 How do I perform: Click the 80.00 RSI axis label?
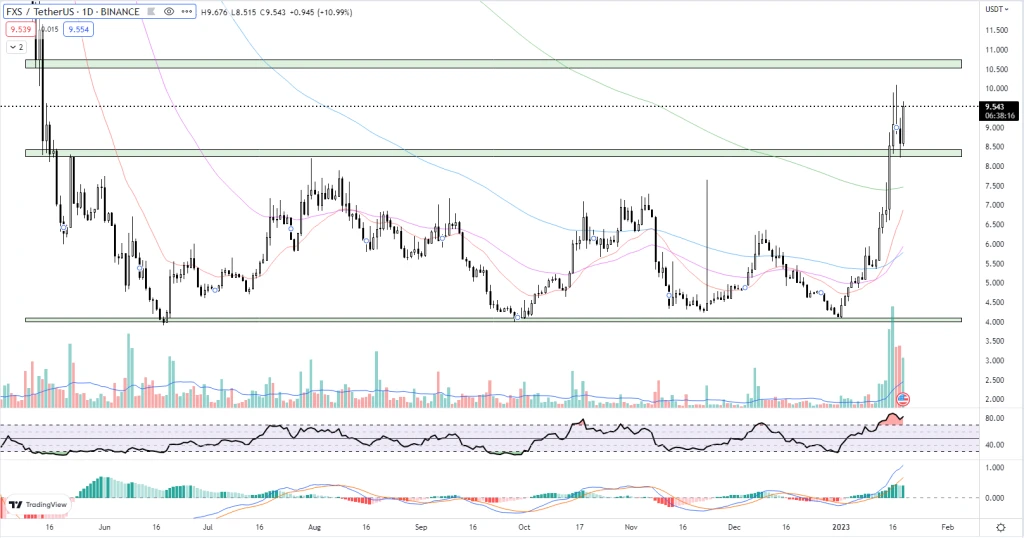(996, 419)
